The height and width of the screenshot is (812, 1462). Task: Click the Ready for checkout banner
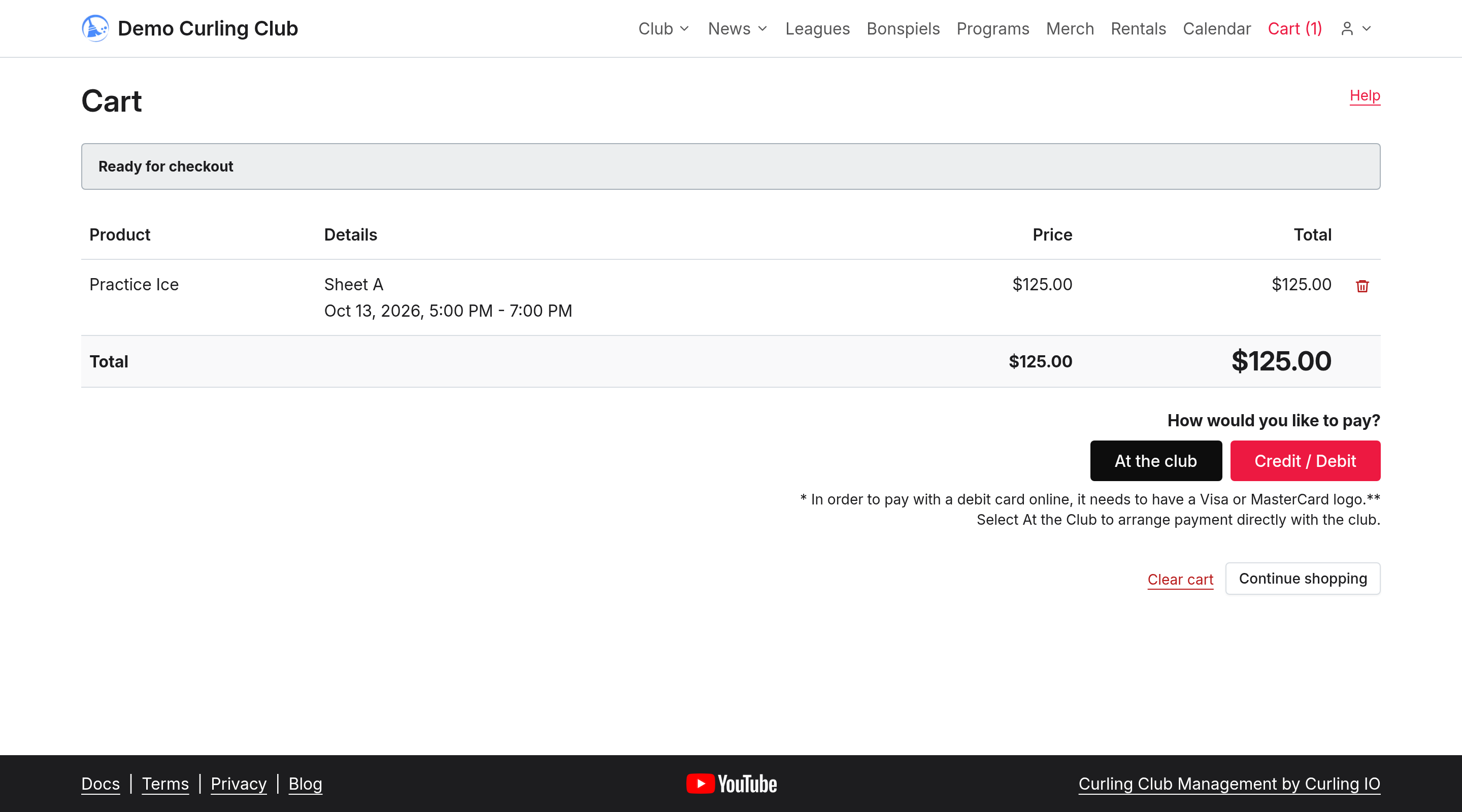(x=730, y=166)
